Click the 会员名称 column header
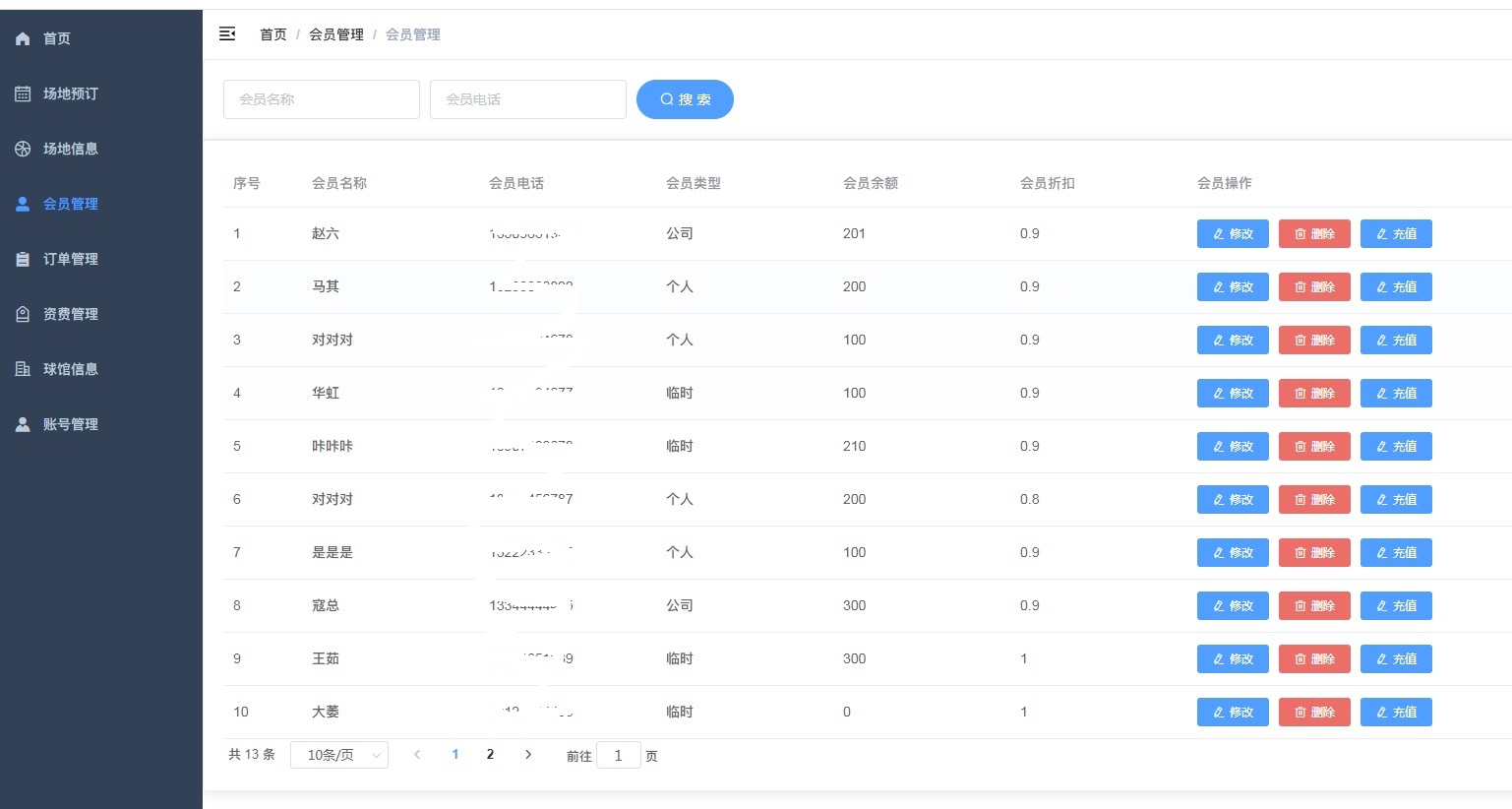Image resolution: width=1512 pixels, height=809 pixels. point(339,183)
